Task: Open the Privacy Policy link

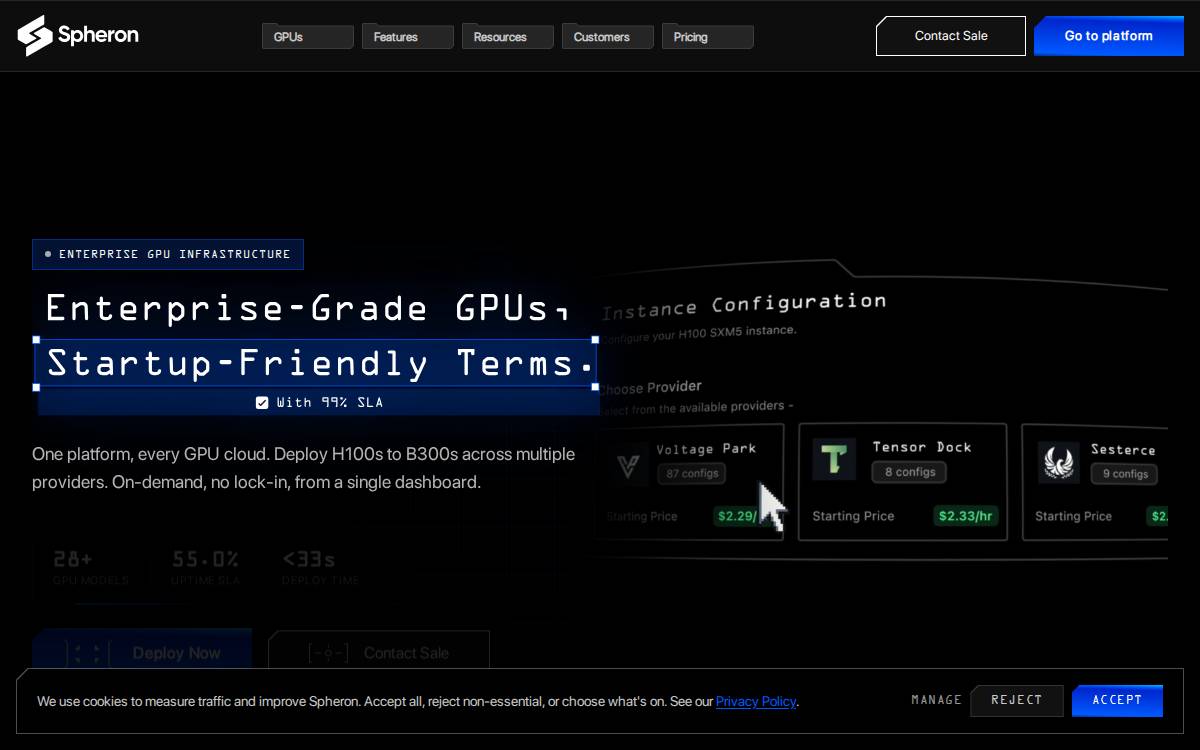Action: 756,702
